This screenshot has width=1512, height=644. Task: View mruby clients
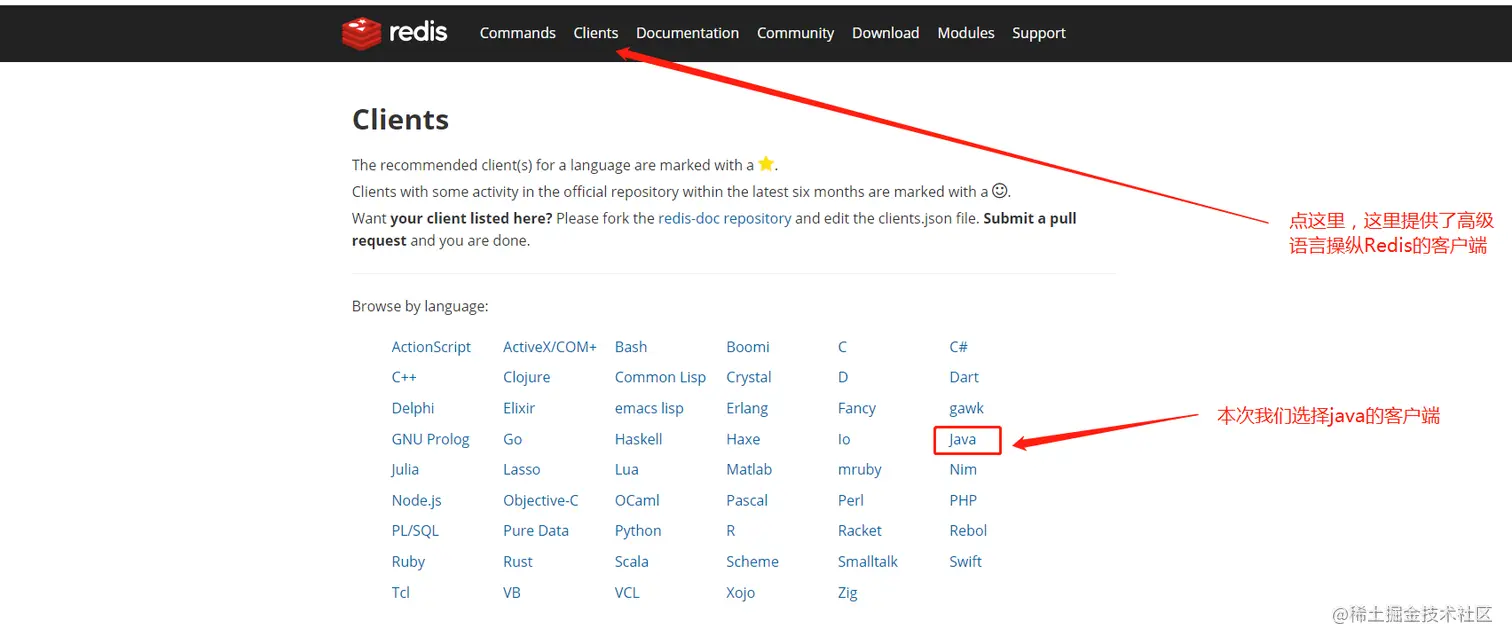click(x=860, y=469)
